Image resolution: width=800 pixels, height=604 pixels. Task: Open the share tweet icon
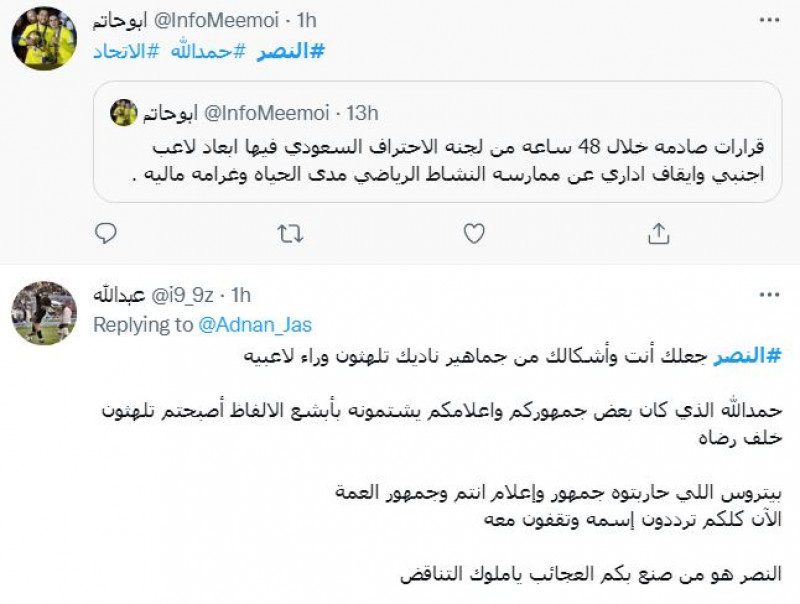coord(659,233)
